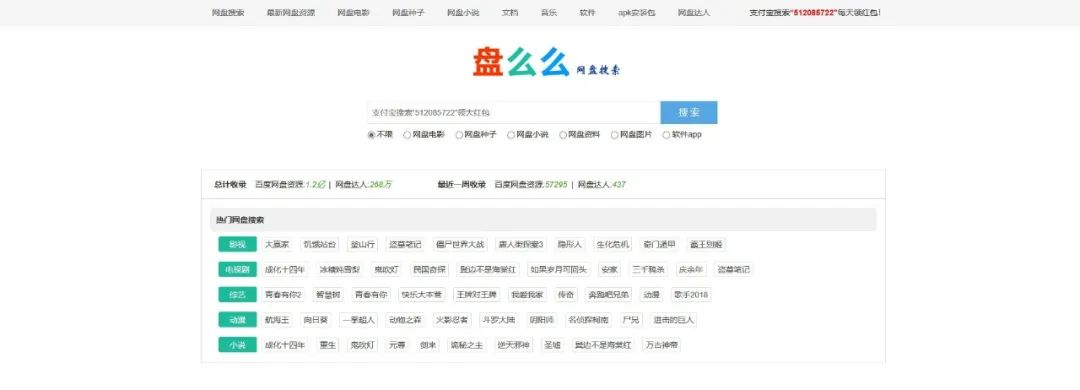This screenshot has height=390, width=1080.
Task: Click the green 电视剧 category button
Action: [237, 269]
